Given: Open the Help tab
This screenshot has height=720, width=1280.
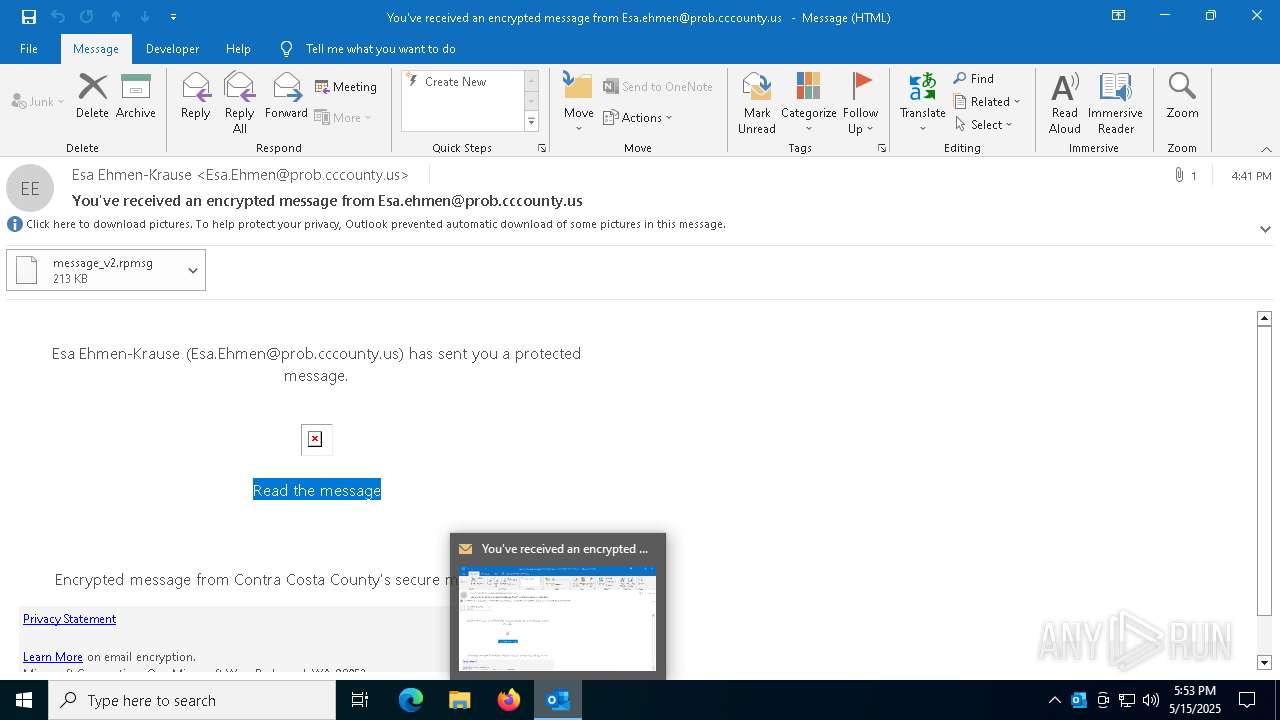Looking at the screenshot, I should coord(238,49).
